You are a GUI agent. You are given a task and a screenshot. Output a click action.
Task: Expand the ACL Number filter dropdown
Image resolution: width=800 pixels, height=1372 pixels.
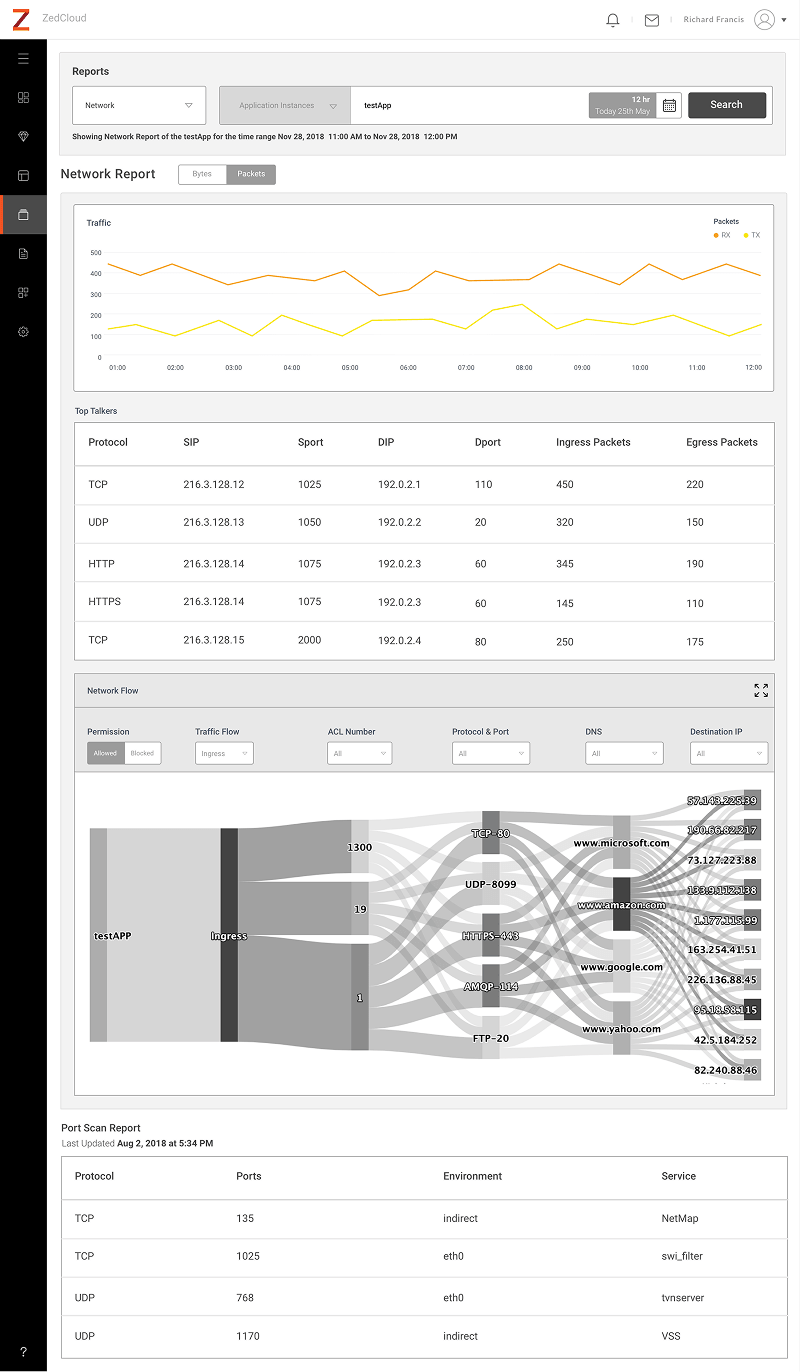pos(359,753)
